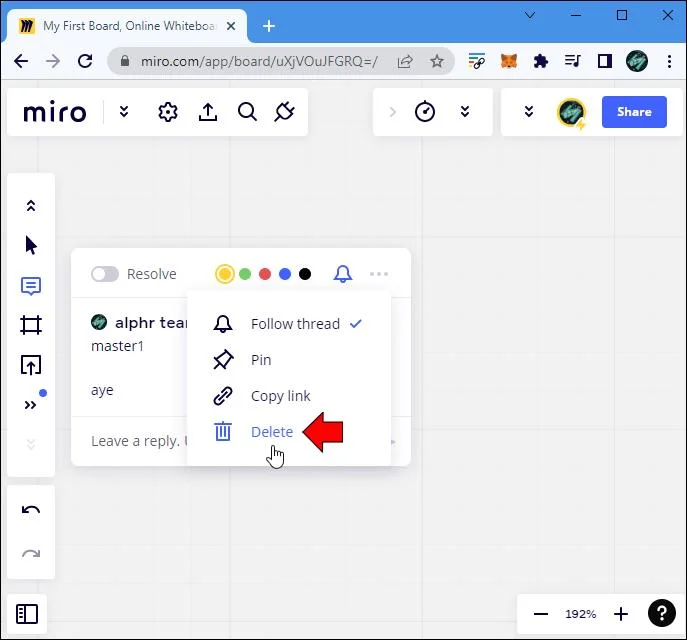Expand the collaboration tools chevron after the timer

pos(465,112)
